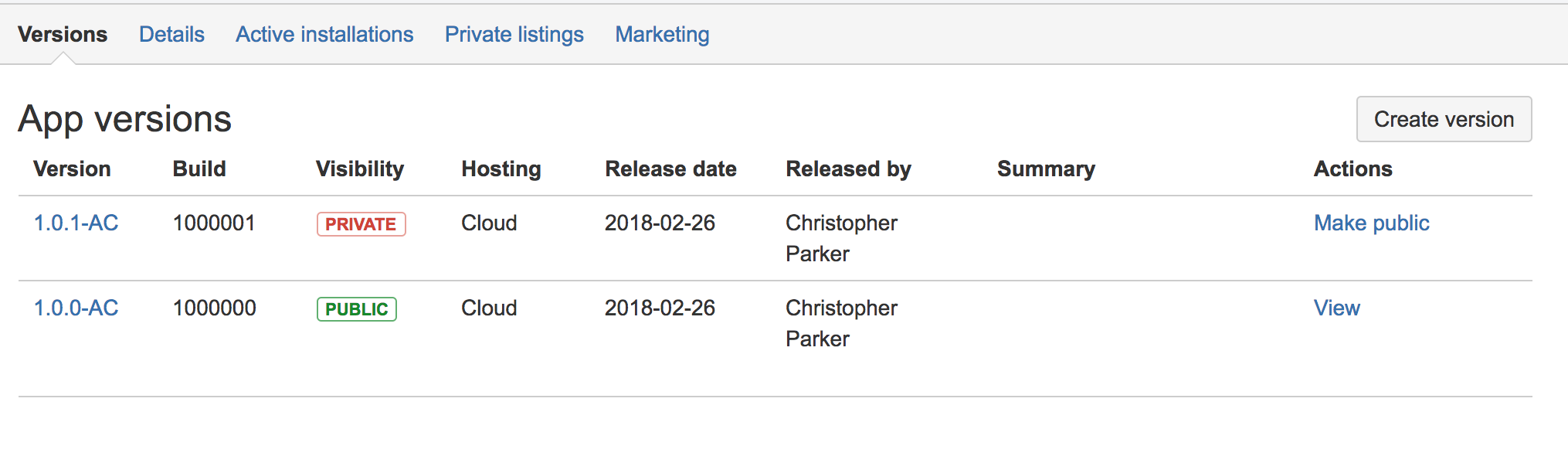Click the Version column header
The width and height of the screenshot is (1568, 470).
[72, 169]
